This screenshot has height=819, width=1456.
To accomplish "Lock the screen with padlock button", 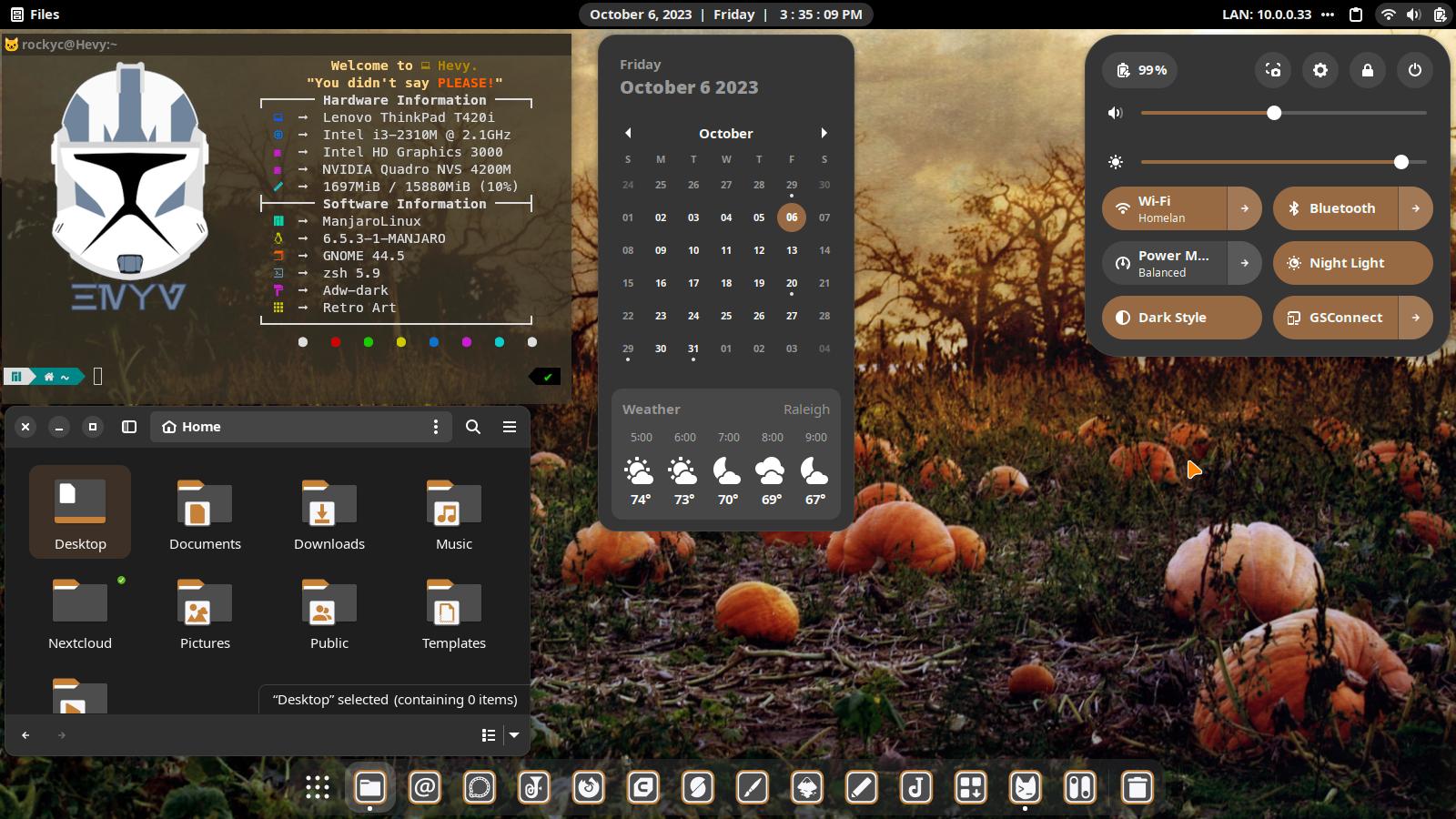I will (1368, 70).
